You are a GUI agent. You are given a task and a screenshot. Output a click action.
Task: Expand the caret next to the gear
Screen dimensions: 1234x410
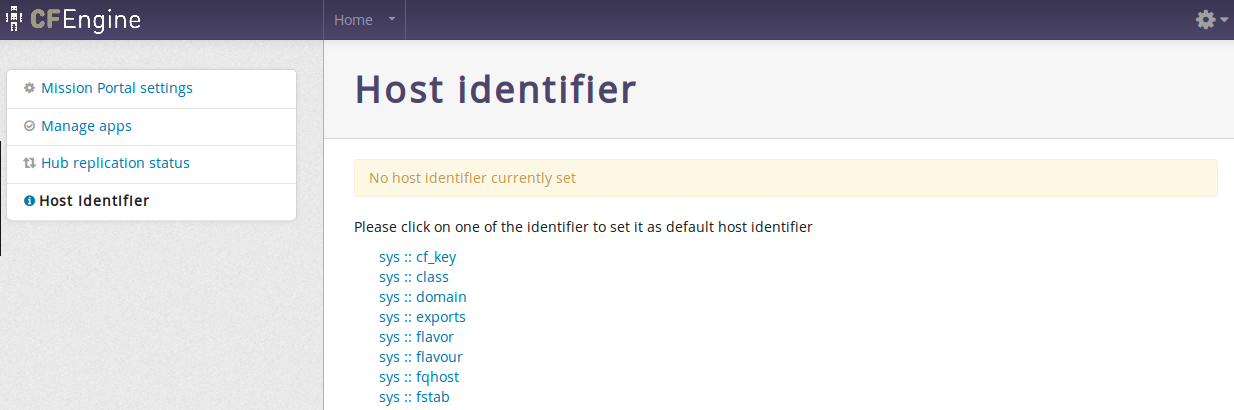pyautogui.click(x=1224, y=20)
